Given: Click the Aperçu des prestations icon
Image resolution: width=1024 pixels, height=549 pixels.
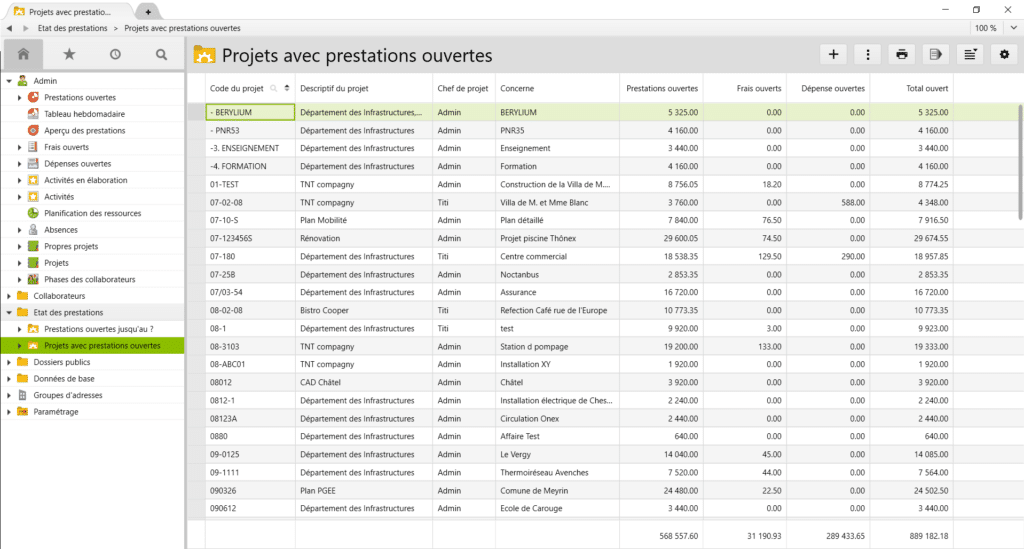Looking at the screenshot, I should pos(33,130).
